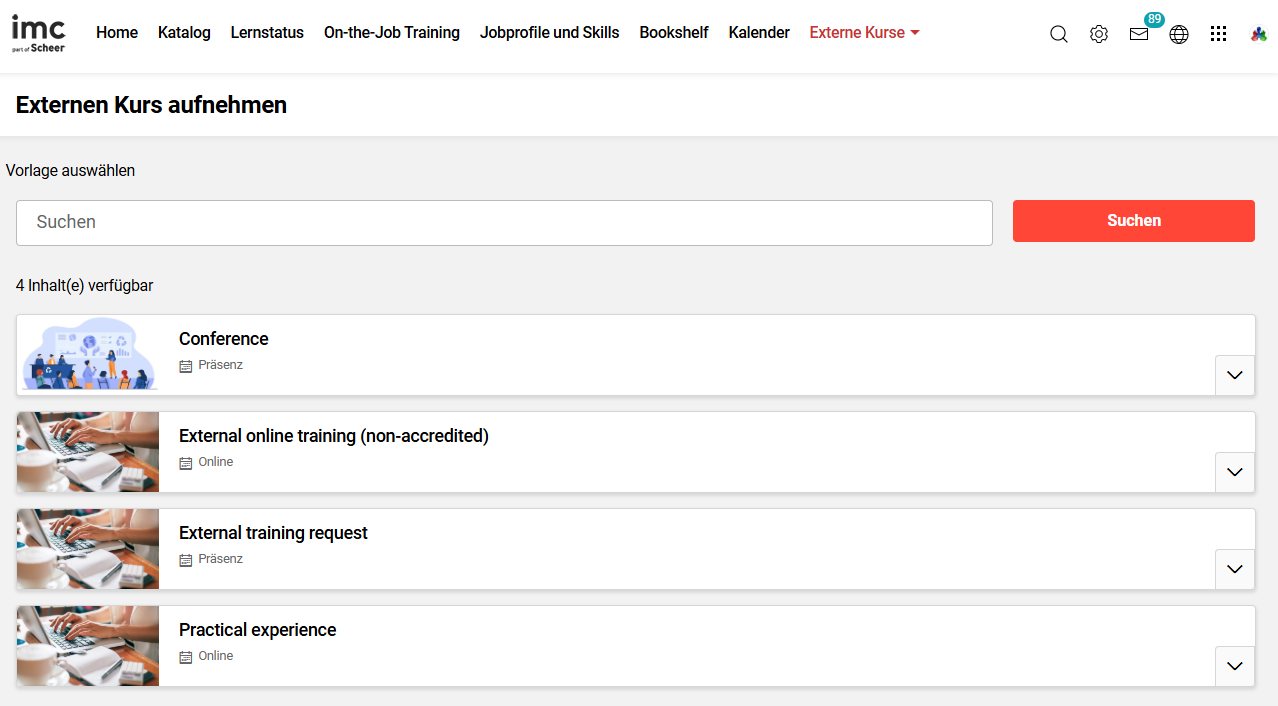
Task: Click the imc Scheer logo
Action: [38, 33]
